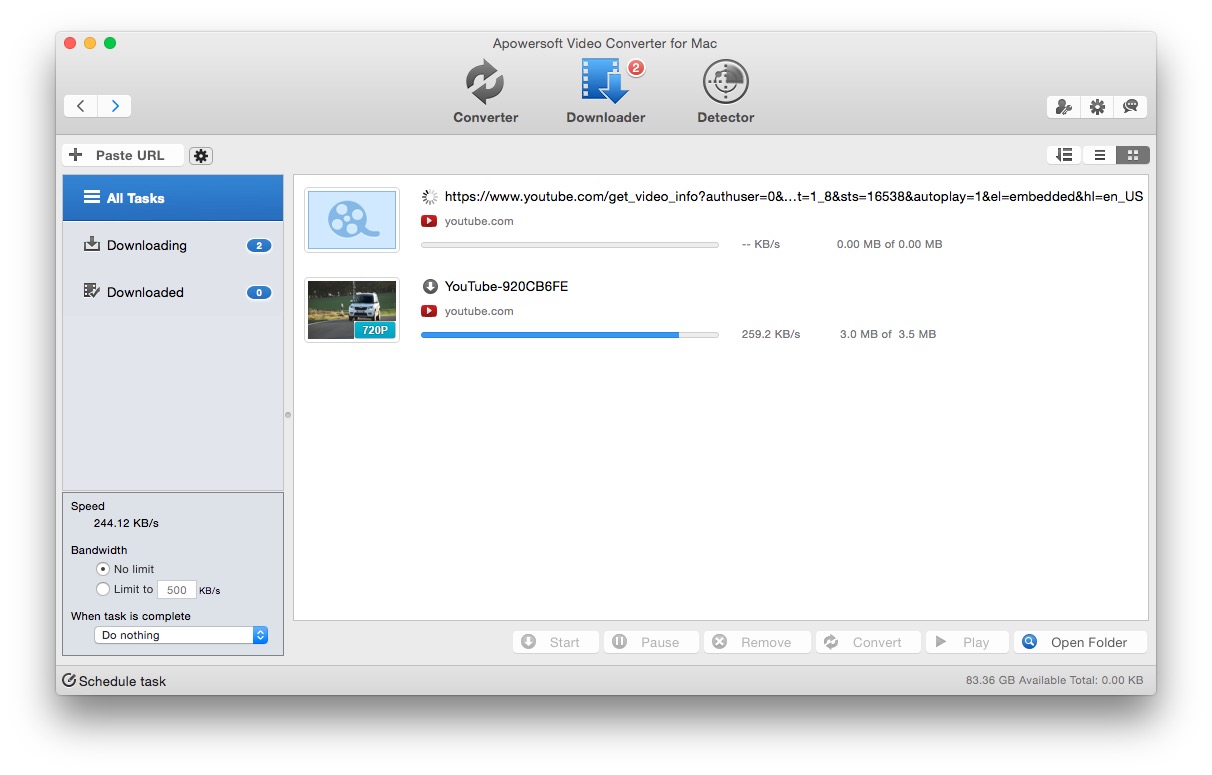Show the Downloaded tasks

[x=173, y=292]
